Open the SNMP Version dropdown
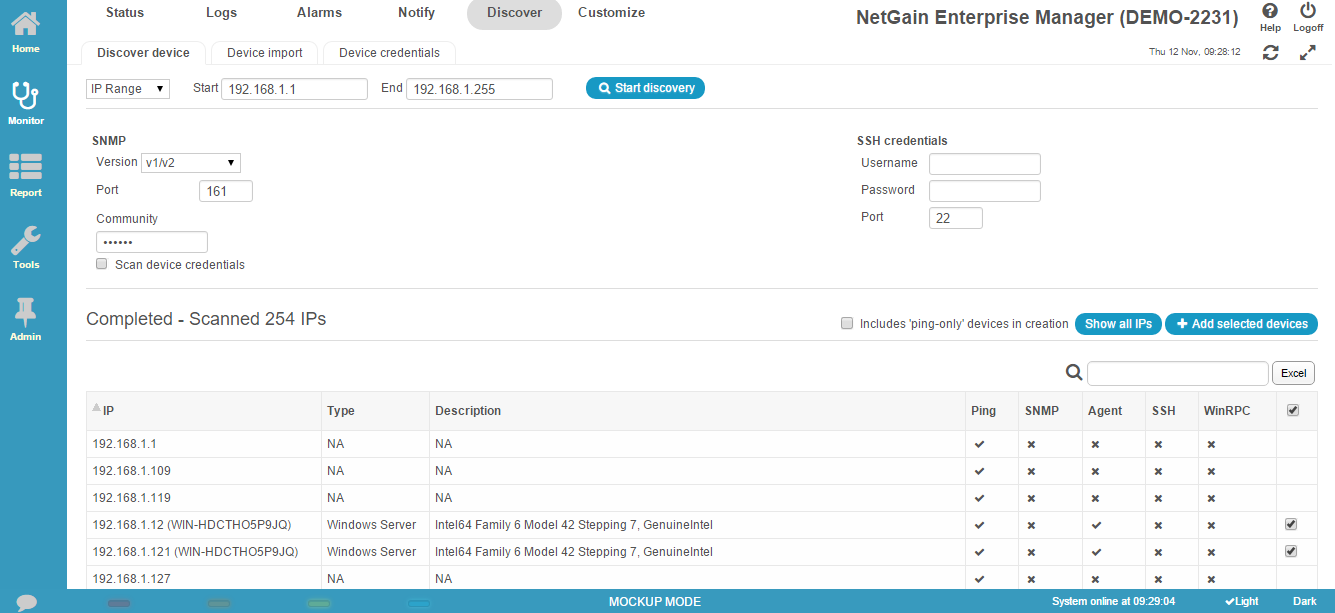The width and height of the screenshot is (1335, 613). pyautogui.click(x=191, y=163)
